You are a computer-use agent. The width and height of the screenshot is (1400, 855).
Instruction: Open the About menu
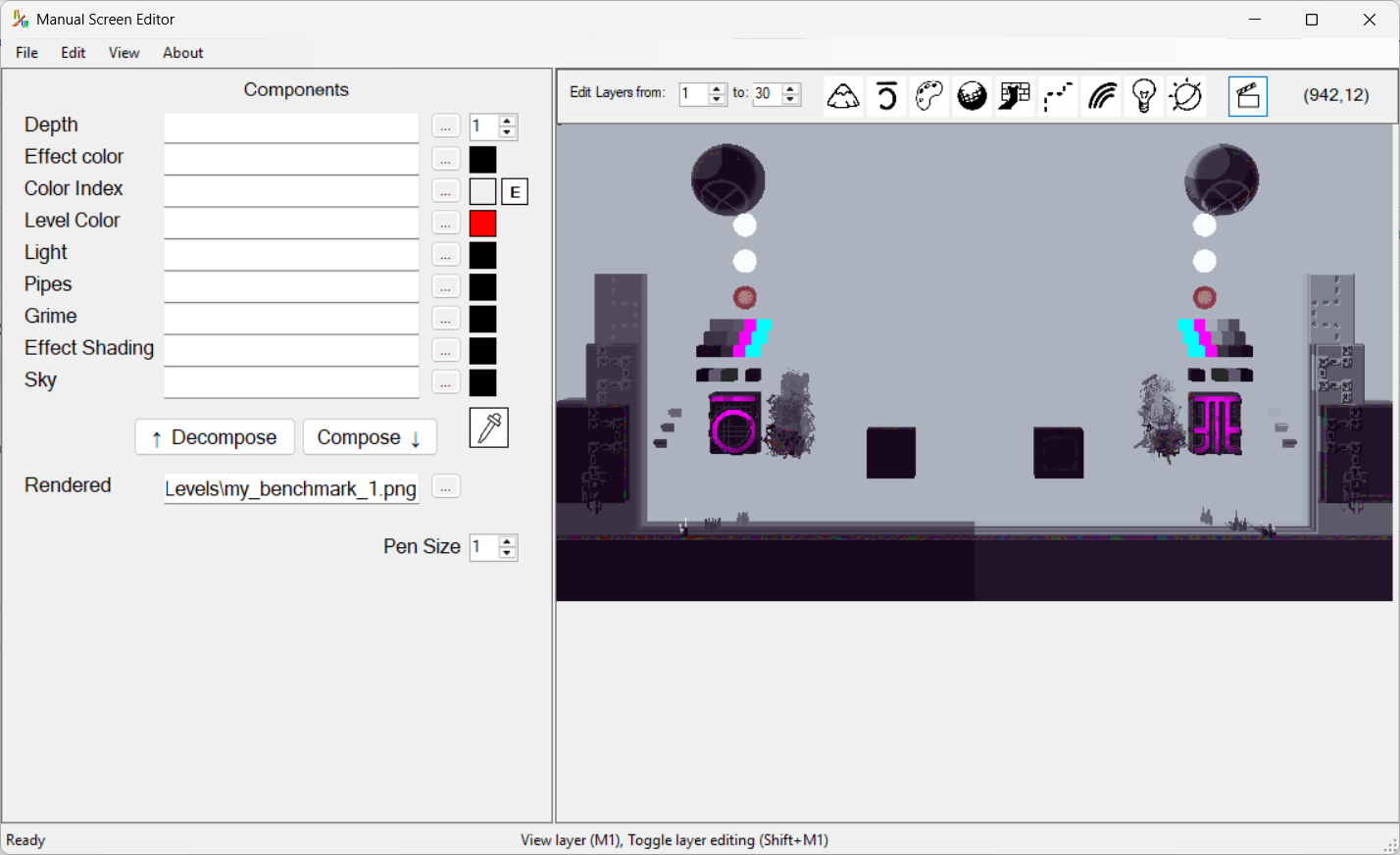click(x=182, y=52)
